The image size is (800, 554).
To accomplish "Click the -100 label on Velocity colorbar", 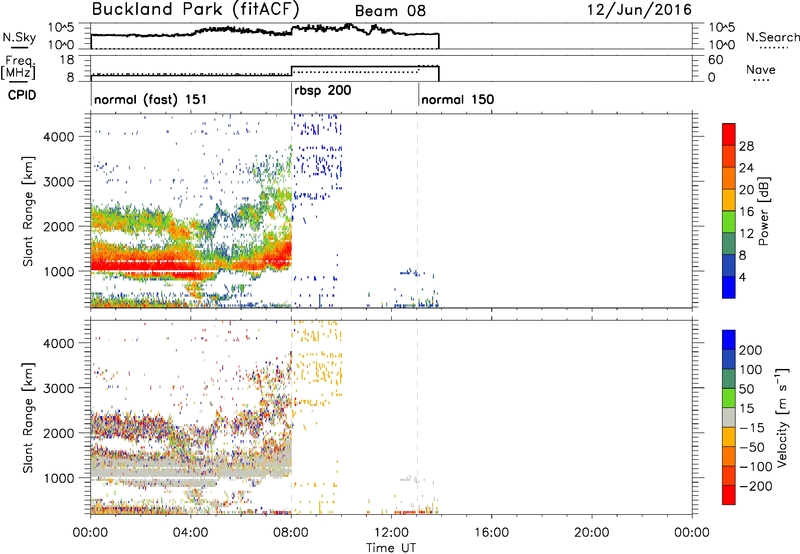I will point(755,467).
